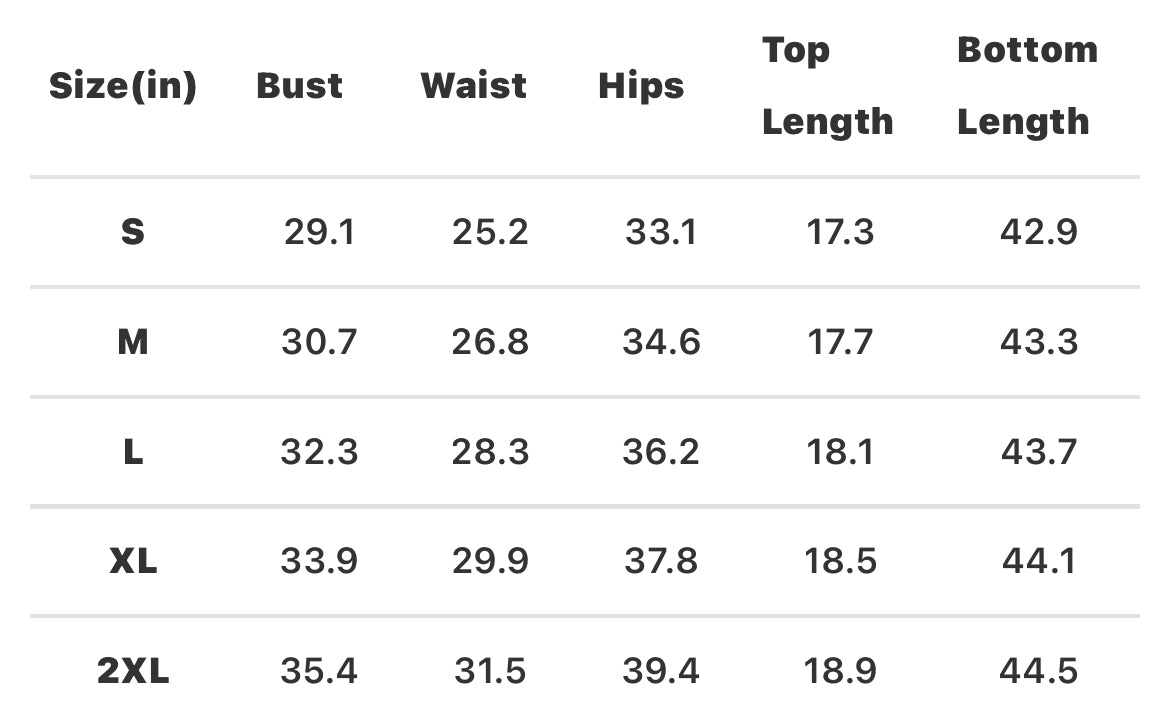
Task: Select the 18.5 top length for XL
Action: (840, 561)
